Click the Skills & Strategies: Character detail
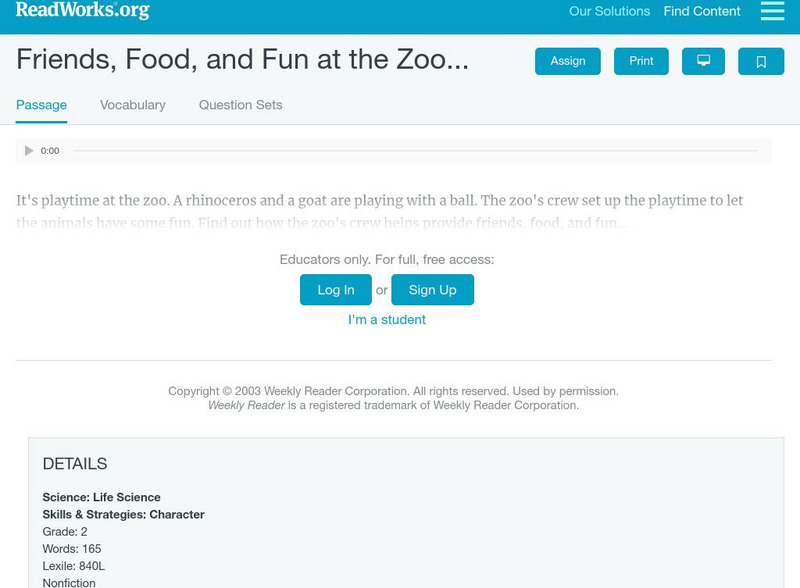The height and width of the screenshot is (588, 800). (x=123, y=514)
